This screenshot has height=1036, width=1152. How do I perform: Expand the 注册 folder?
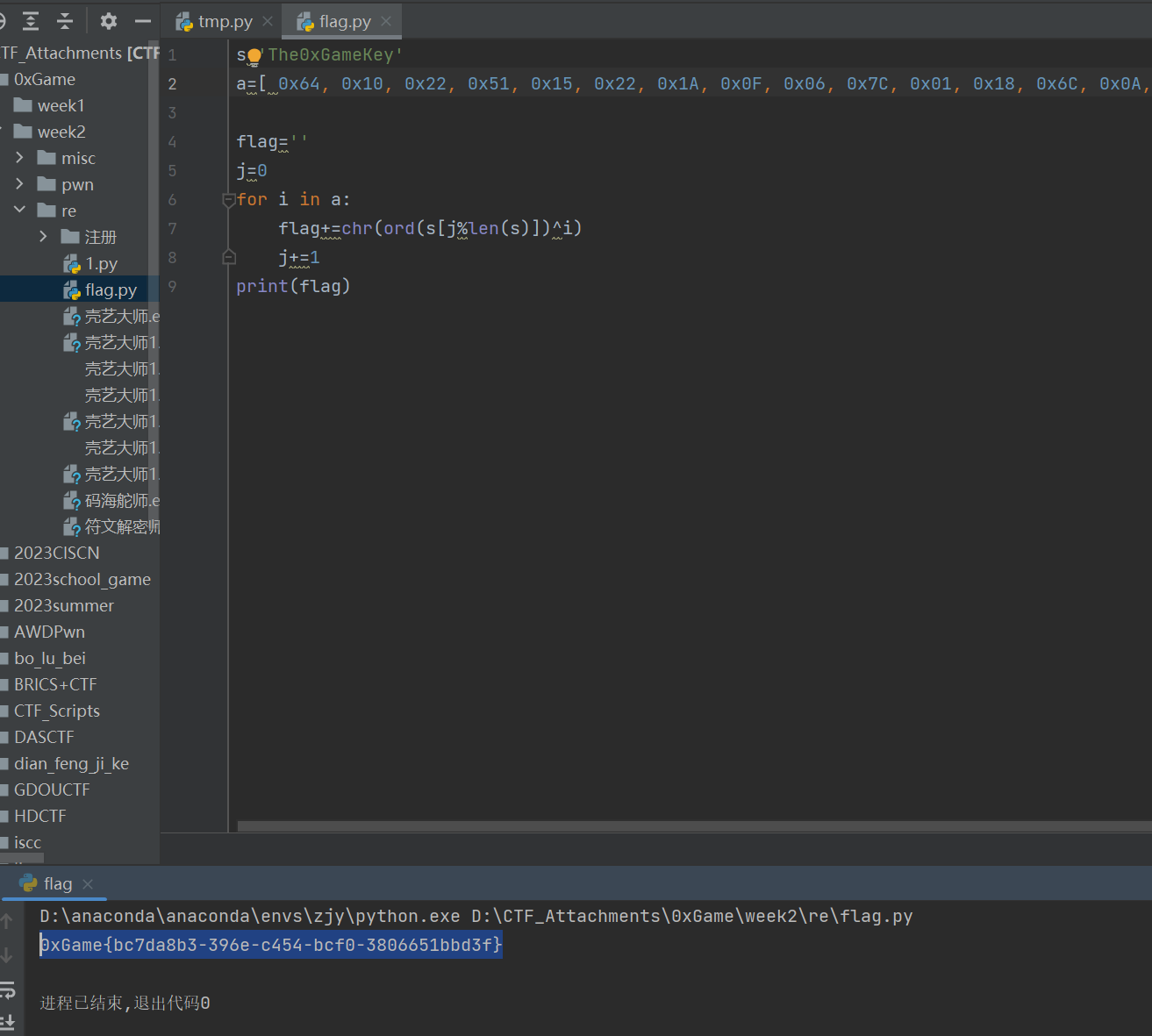tap(44, 237)
